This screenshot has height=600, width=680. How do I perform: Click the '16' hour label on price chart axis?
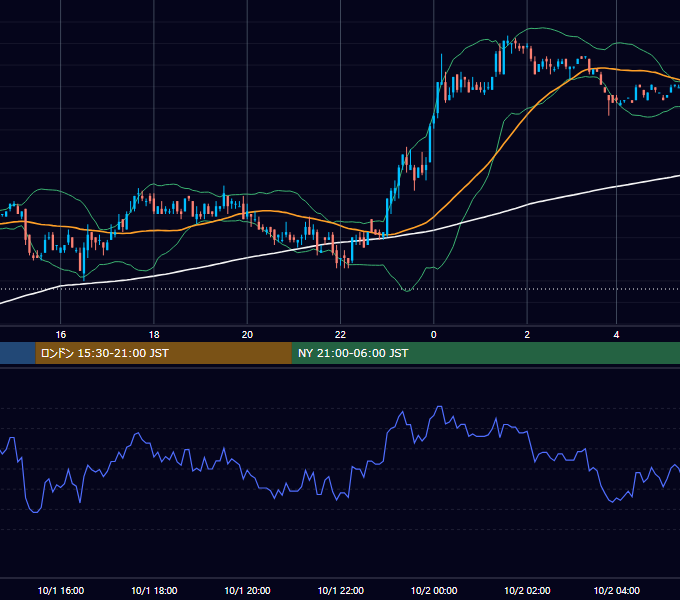pos(61,335)
